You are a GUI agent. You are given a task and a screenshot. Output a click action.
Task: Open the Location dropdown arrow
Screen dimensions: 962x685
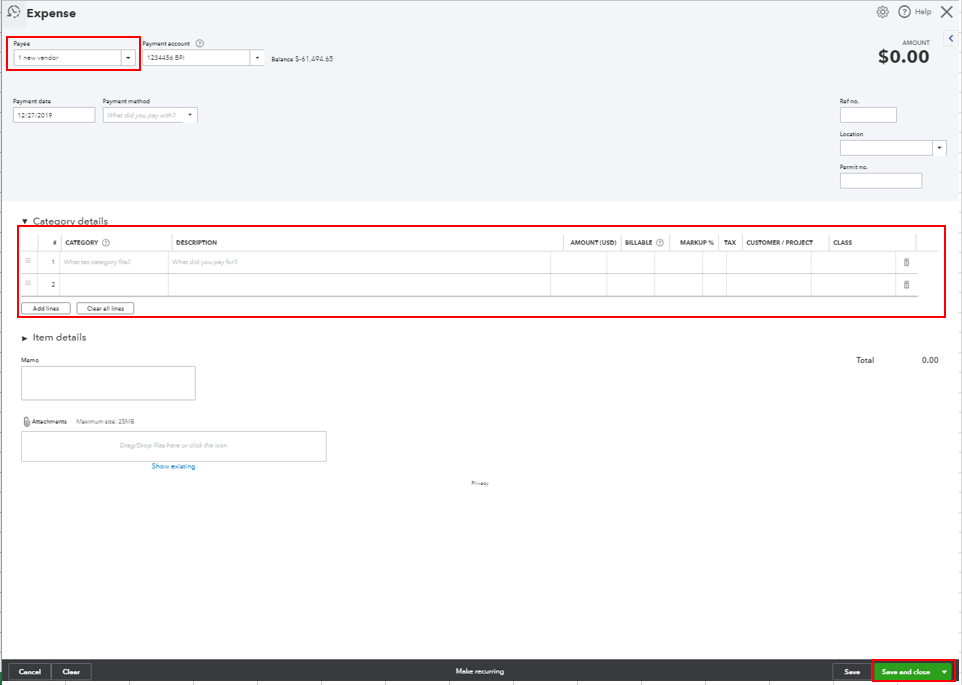click(x=939, y=148)
